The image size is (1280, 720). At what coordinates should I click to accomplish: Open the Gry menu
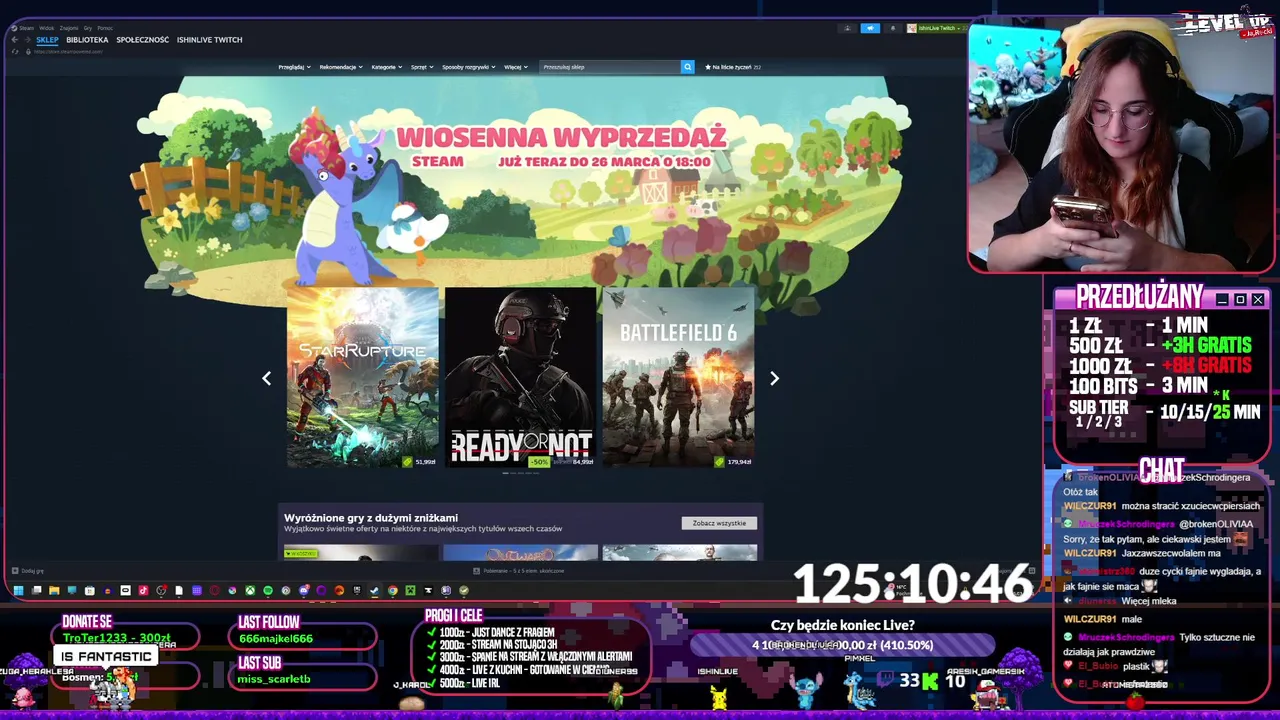coord(88,28)
